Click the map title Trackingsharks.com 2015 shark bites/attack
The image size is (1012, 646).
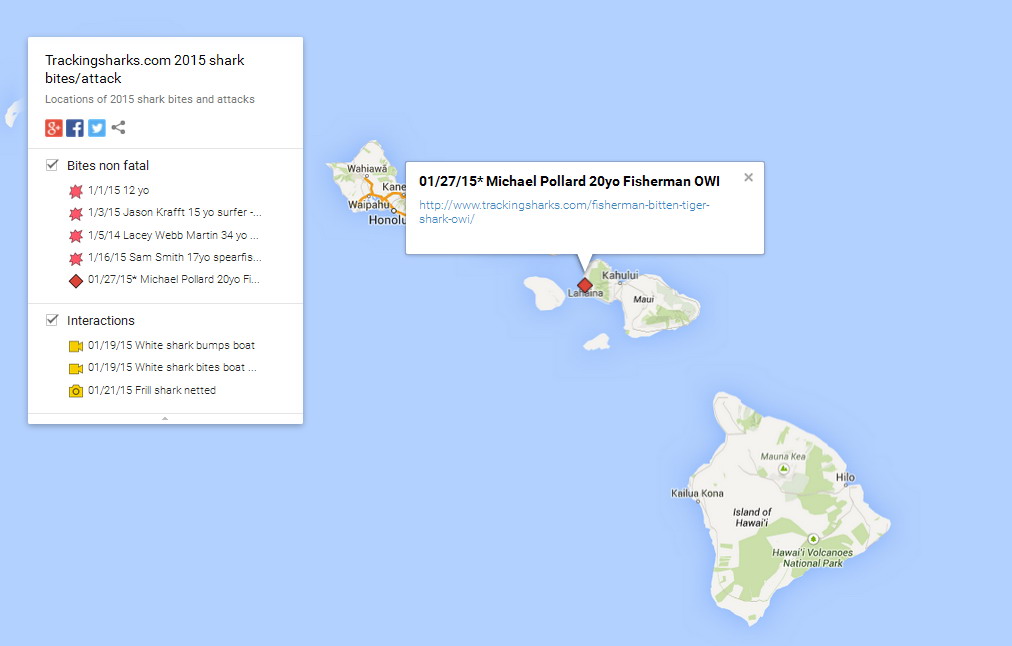pos(145,69)
